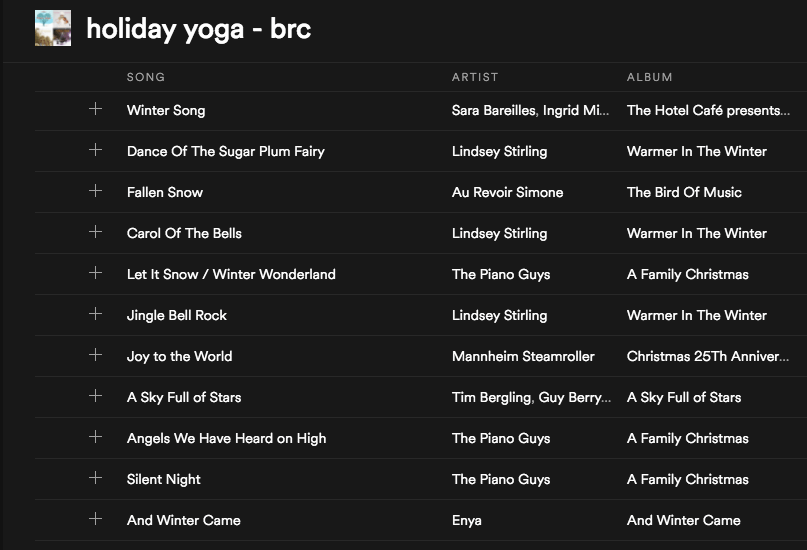Add Winter Song to your library

96,109
